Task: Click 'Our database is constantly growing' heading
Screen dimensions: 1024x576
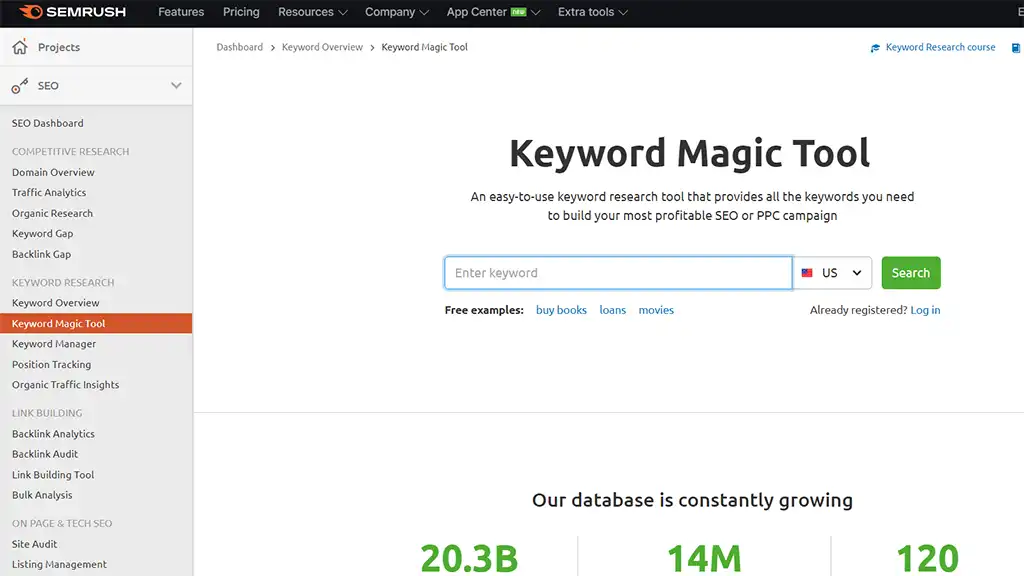Action: tap(692, 500)
